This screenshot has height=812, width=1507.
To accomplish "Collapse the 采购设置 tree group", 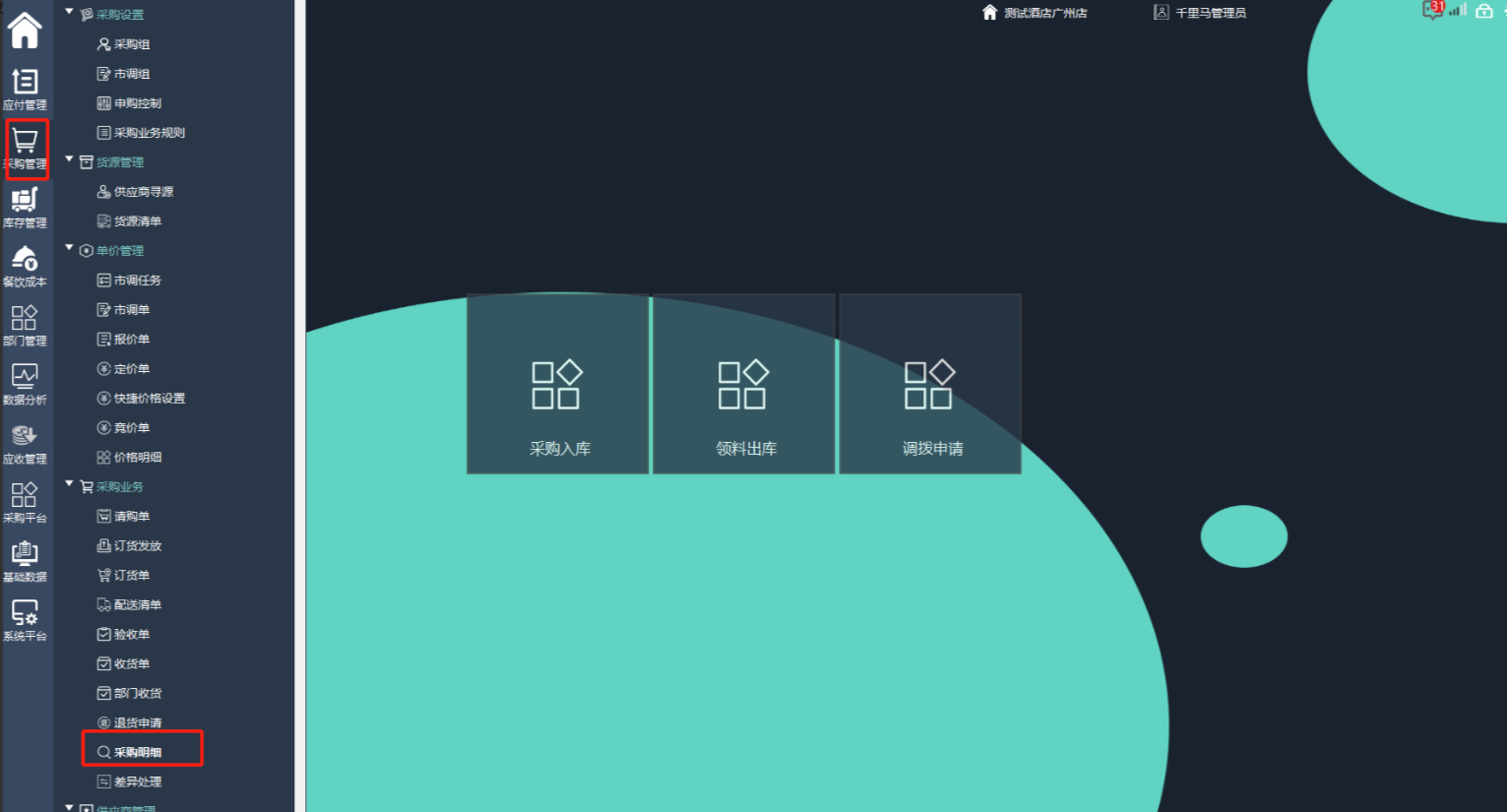I will pos(69,13).
